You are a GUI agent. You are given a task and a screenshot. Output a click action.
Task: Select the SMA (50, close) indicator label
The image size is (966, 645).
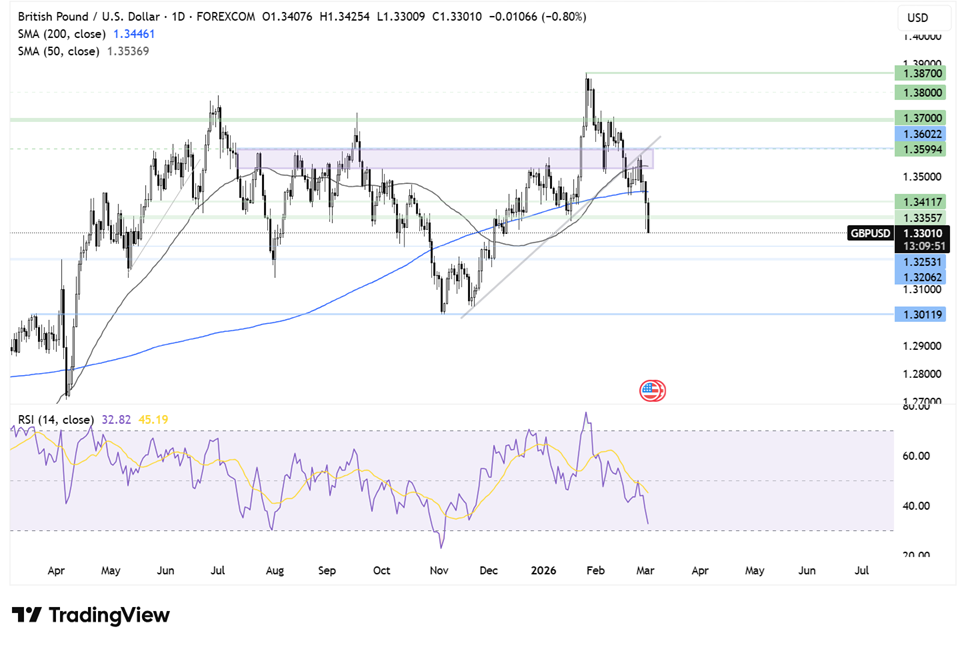click(x=59, y=51)
